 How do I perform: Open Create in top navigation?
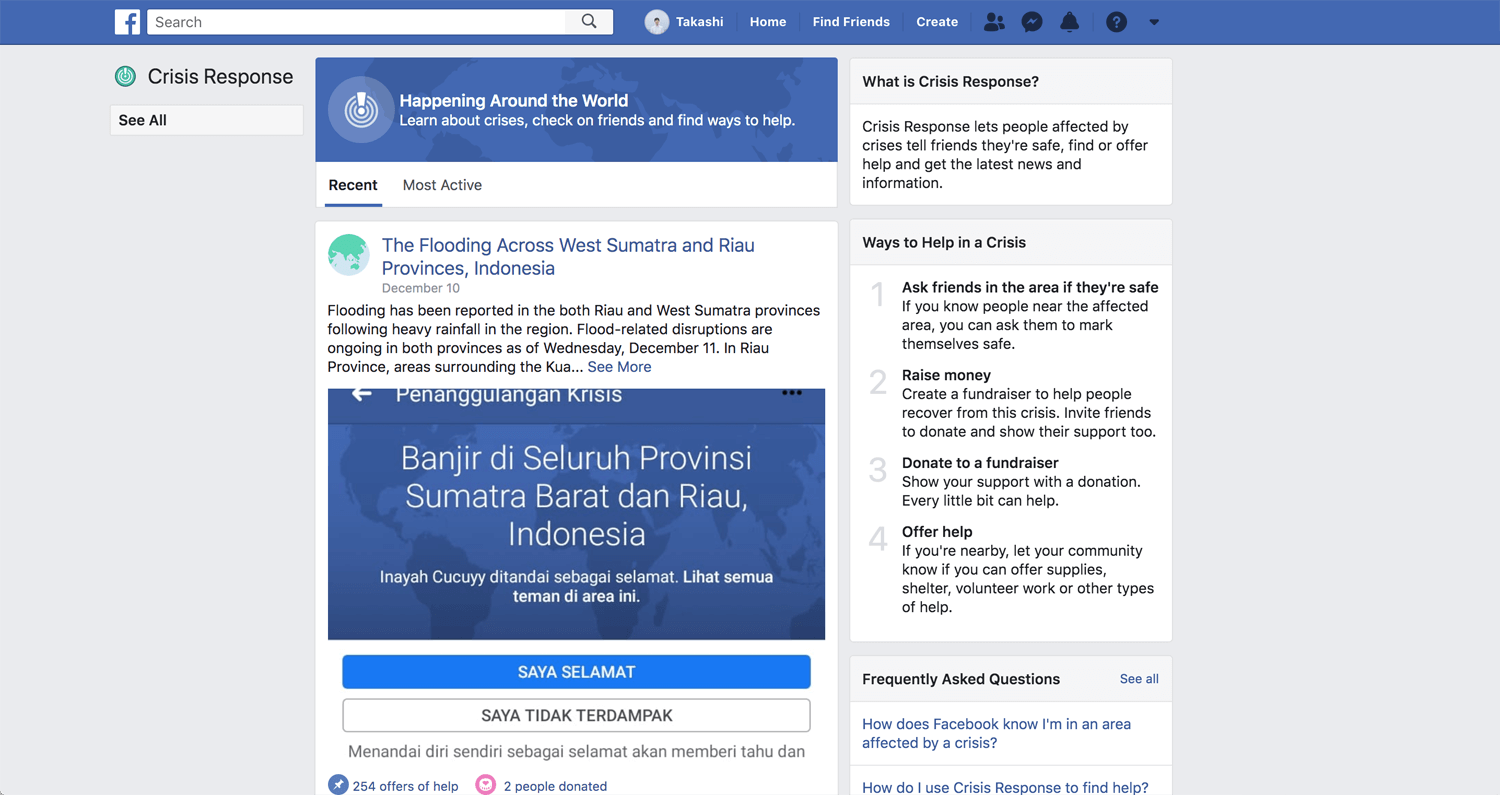(937, 22)
